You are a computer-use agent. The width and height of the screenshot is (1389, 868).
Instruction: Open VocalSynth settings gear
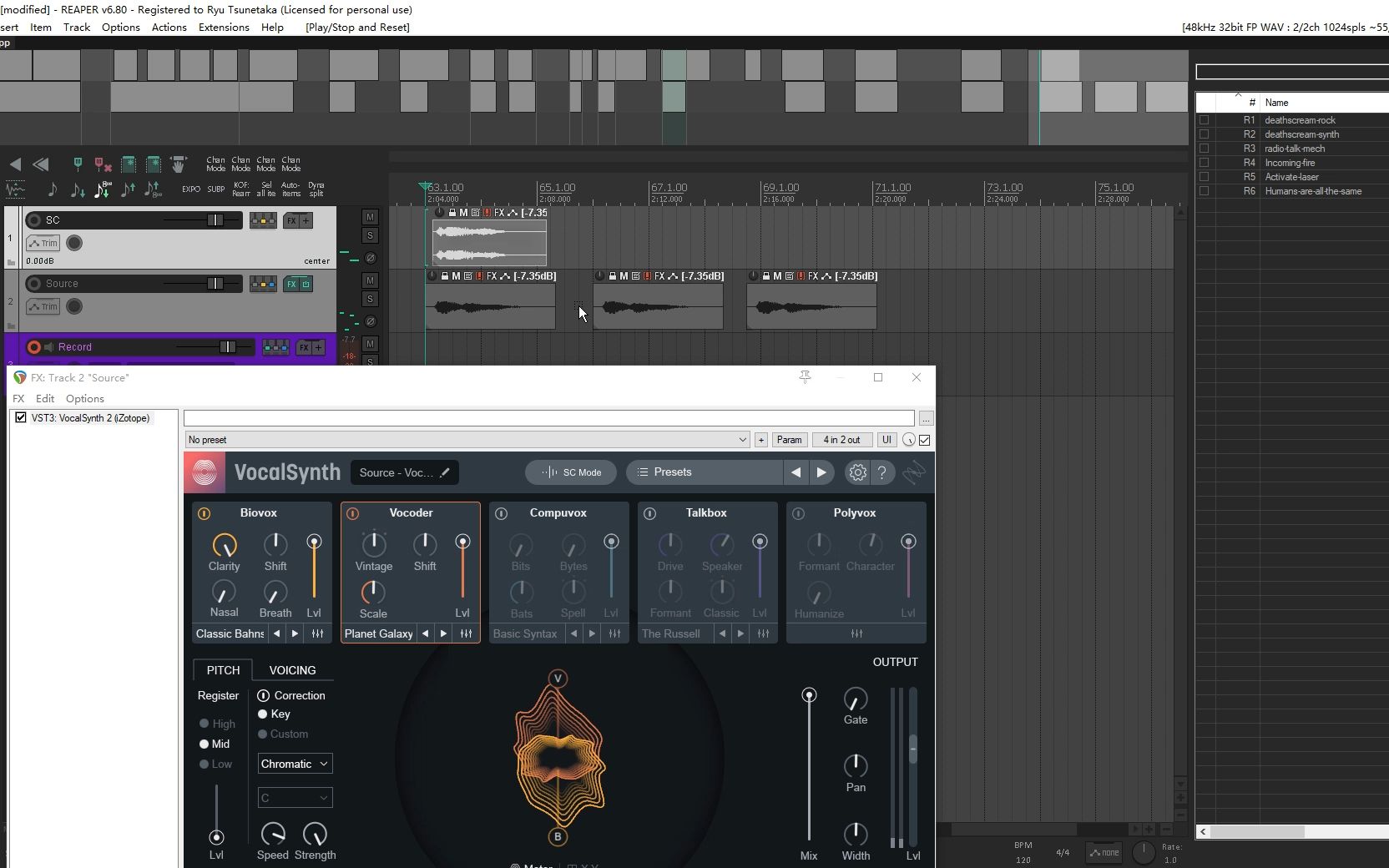click(857, 472)
